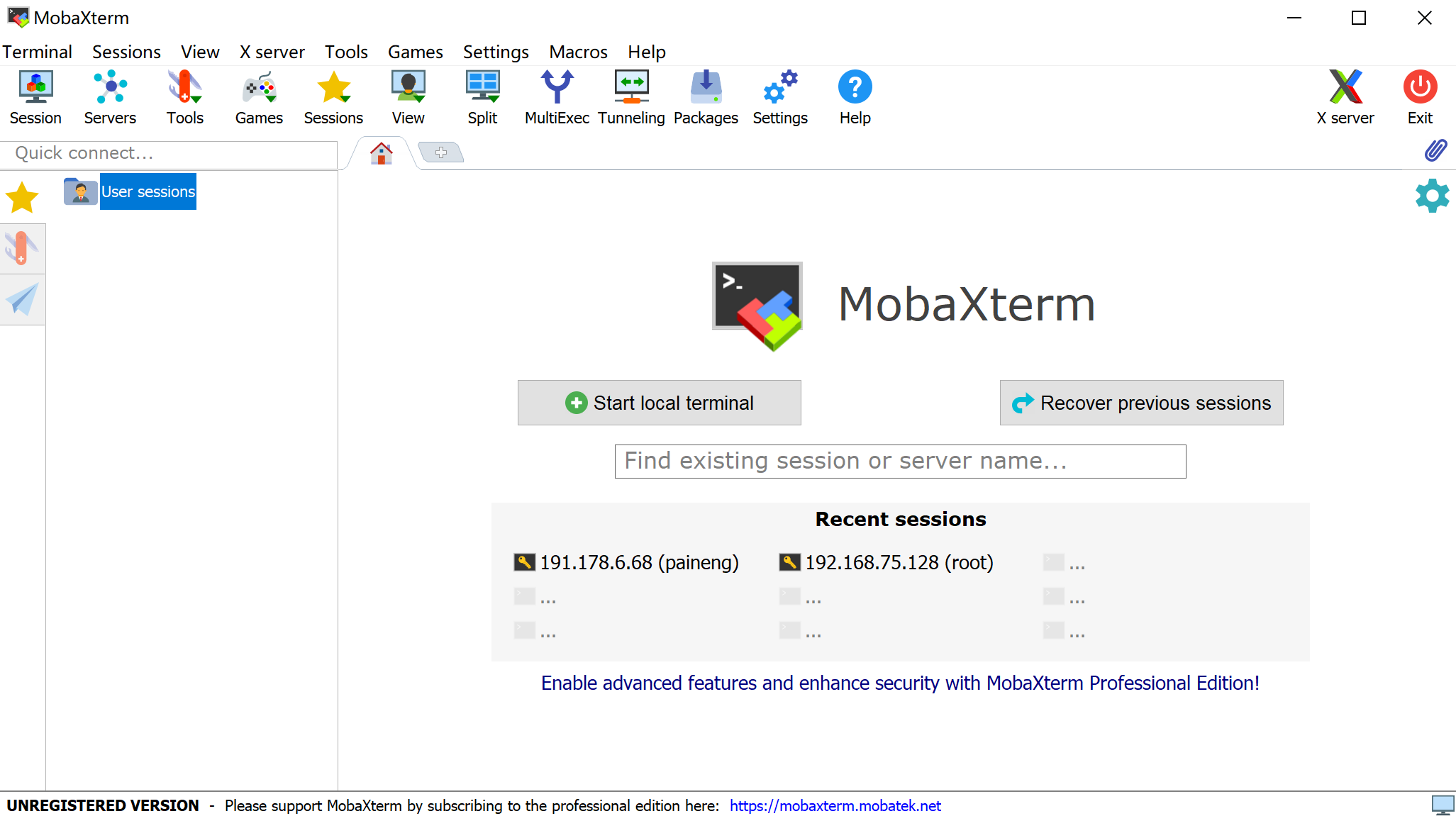Viewport: 1456px width, 816px height.
Task: Open the Swiss knife Tools sidebar tab
Action: pyautogui.click(x=22, y=249)
